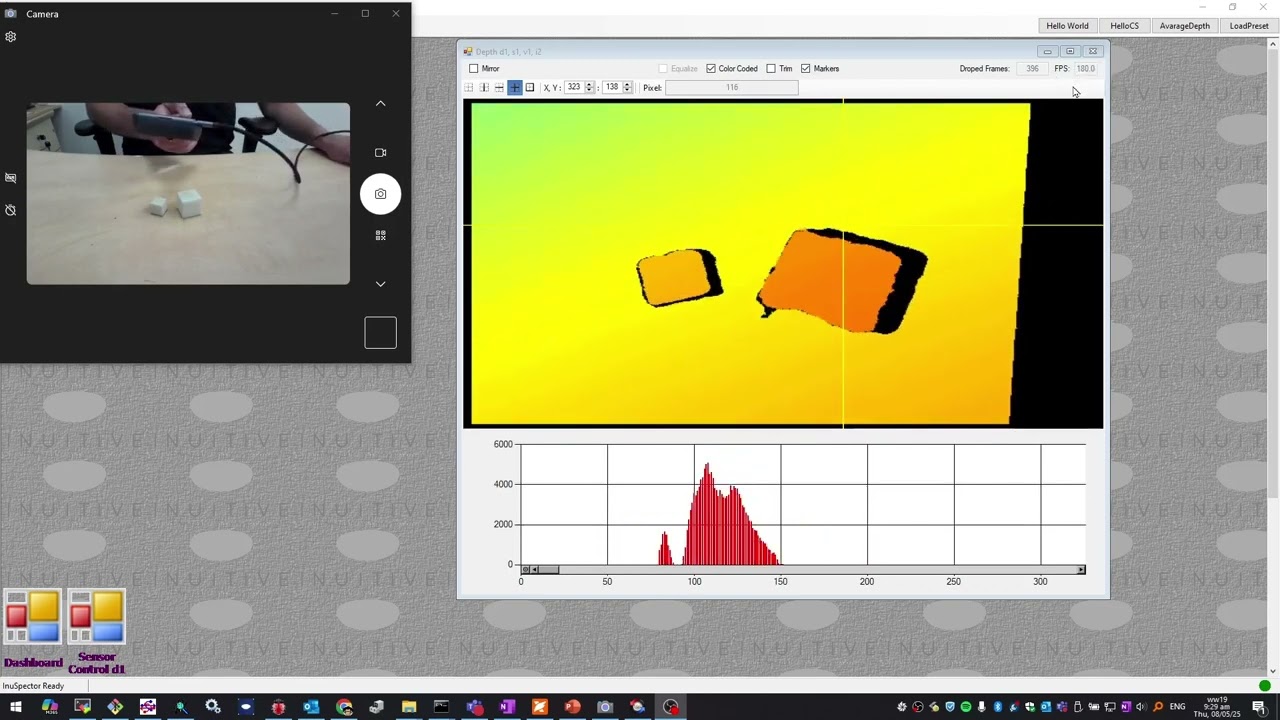Open Microsoft Teams from the taskbar
Screen dimensions: 1280x720
point(474,707)
